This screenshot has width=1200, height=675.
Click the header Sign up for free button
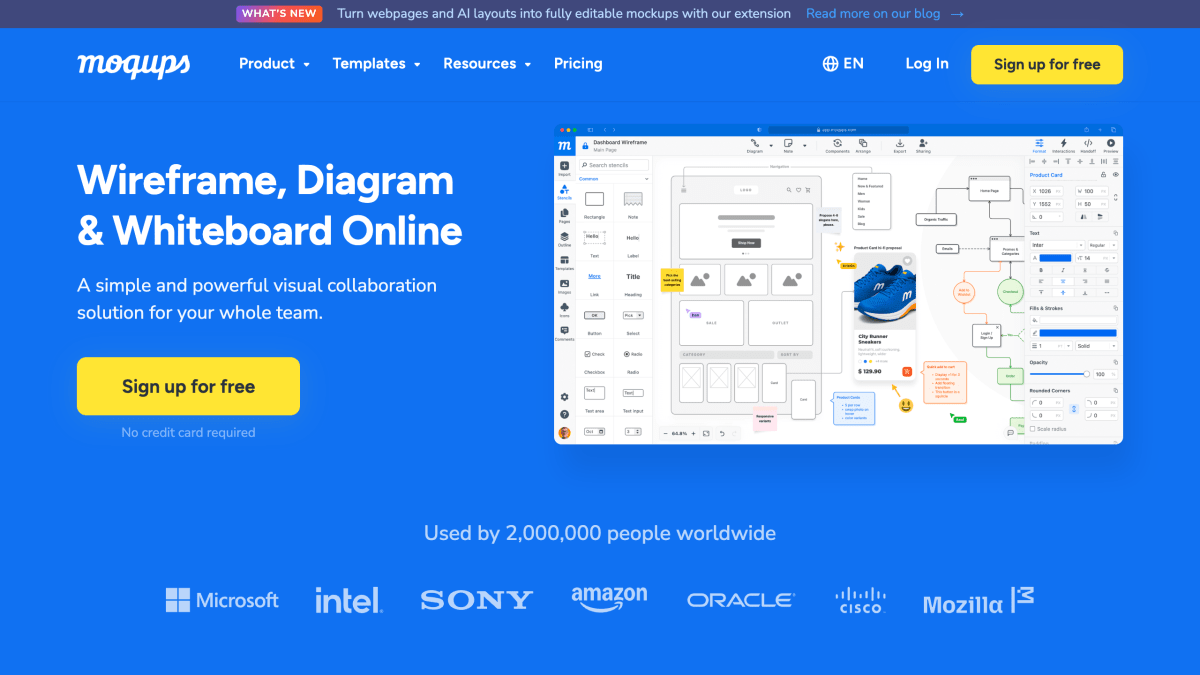coord(1047,64)
